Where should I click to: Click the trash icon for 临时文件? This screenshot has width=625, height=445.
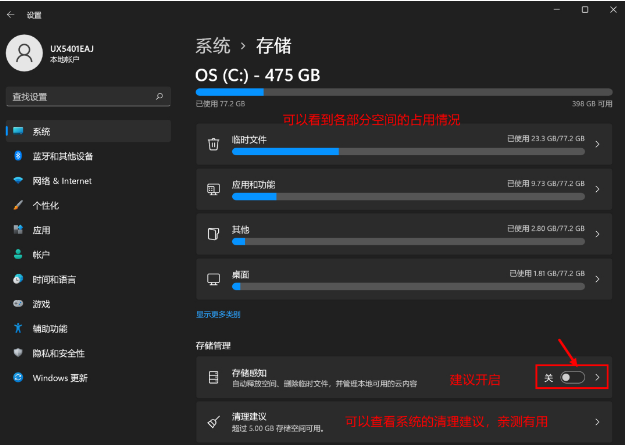pos(213,144)
